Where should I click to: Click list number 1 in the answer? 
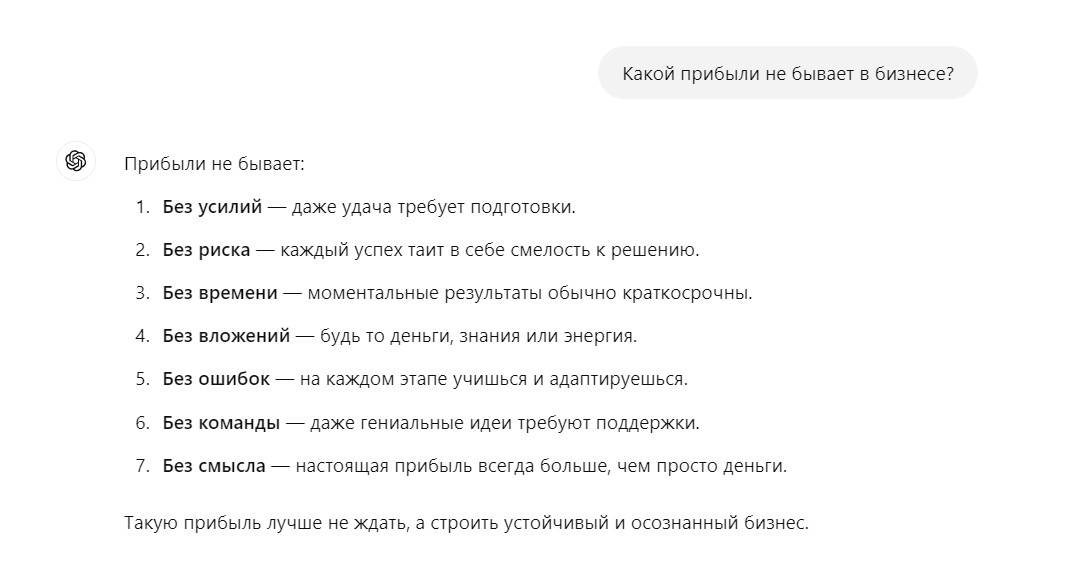click(141, 207)
